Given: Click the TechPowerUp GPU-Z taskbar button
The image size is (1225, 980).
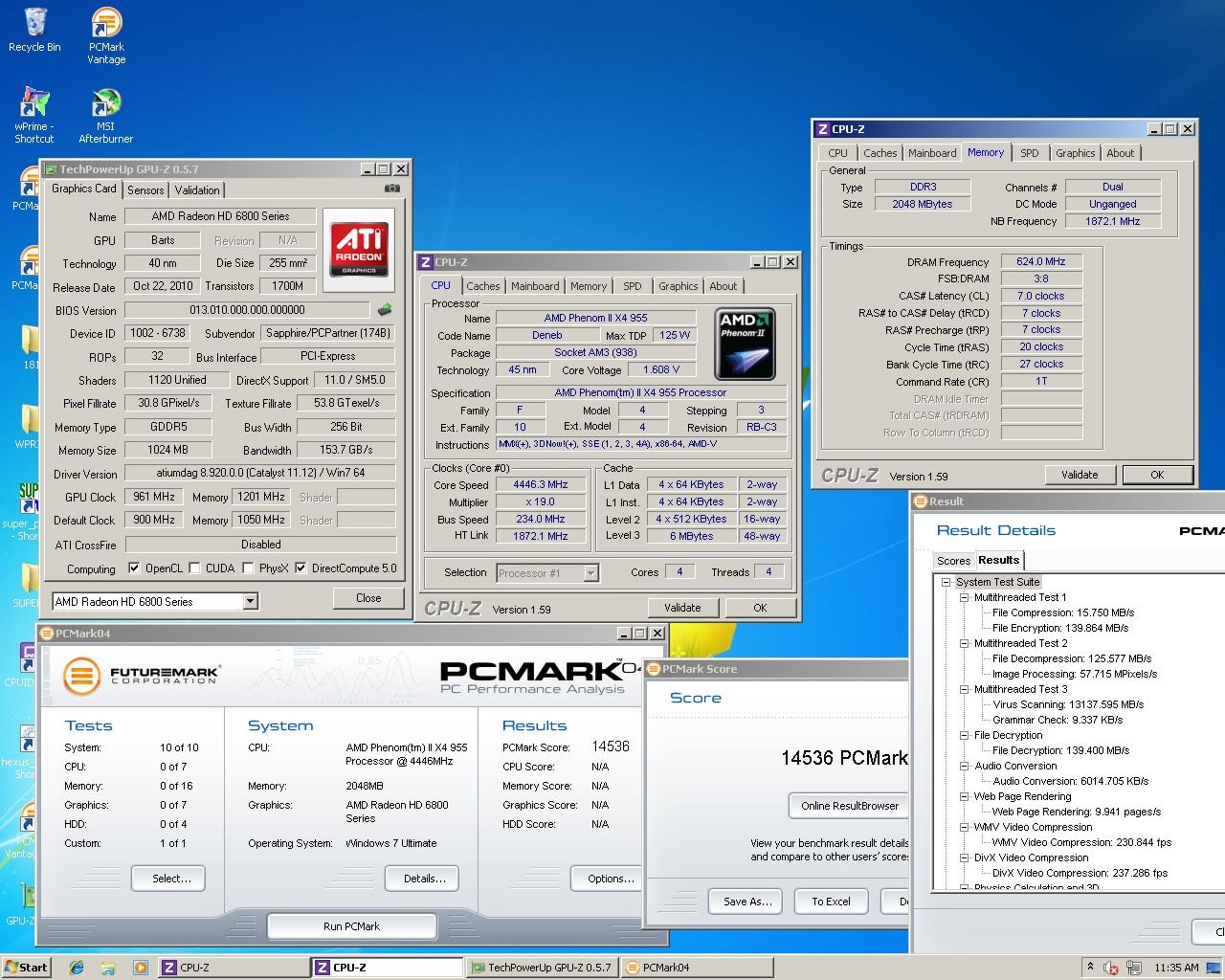Looking at the screenshot, I should pos(541,968).
